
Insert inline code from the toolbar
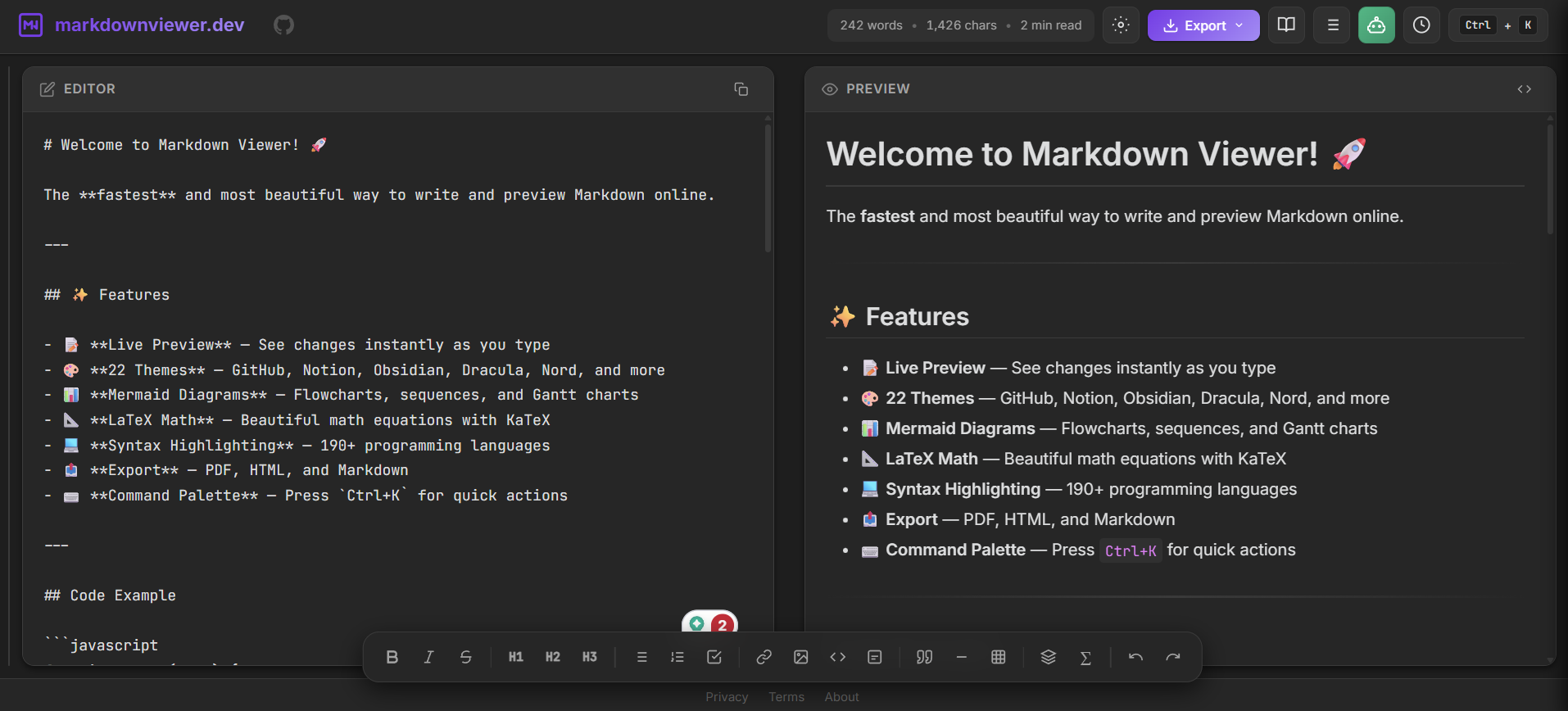(x=838, y=657)
